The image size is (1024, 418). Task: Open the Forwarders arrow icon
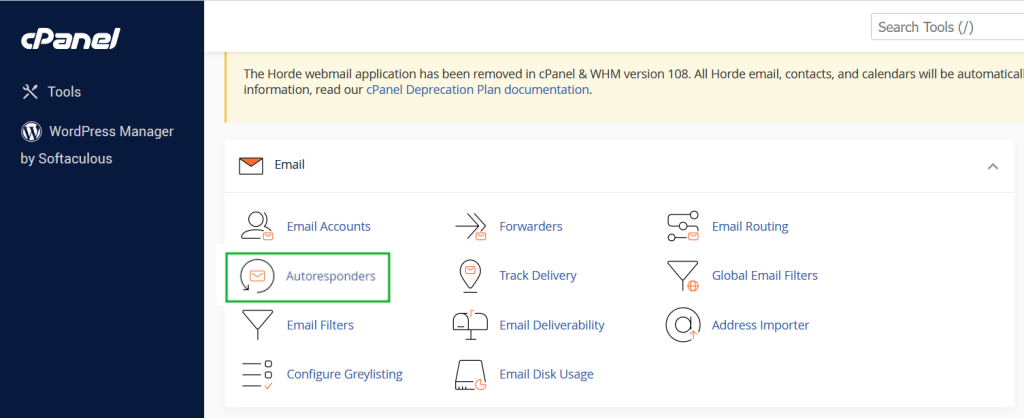coord(470,226)
